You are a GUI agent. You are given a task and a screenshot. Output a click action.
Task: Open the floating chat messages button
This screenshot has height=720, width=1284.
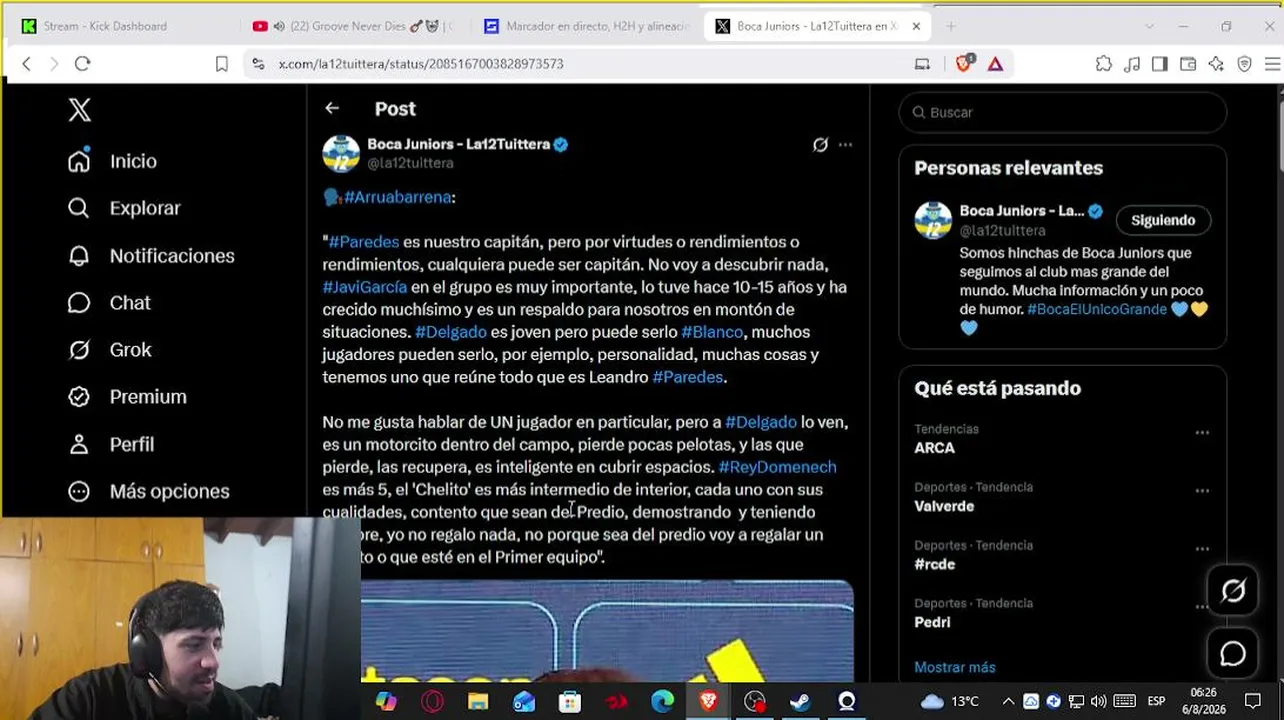[1233, 654]
